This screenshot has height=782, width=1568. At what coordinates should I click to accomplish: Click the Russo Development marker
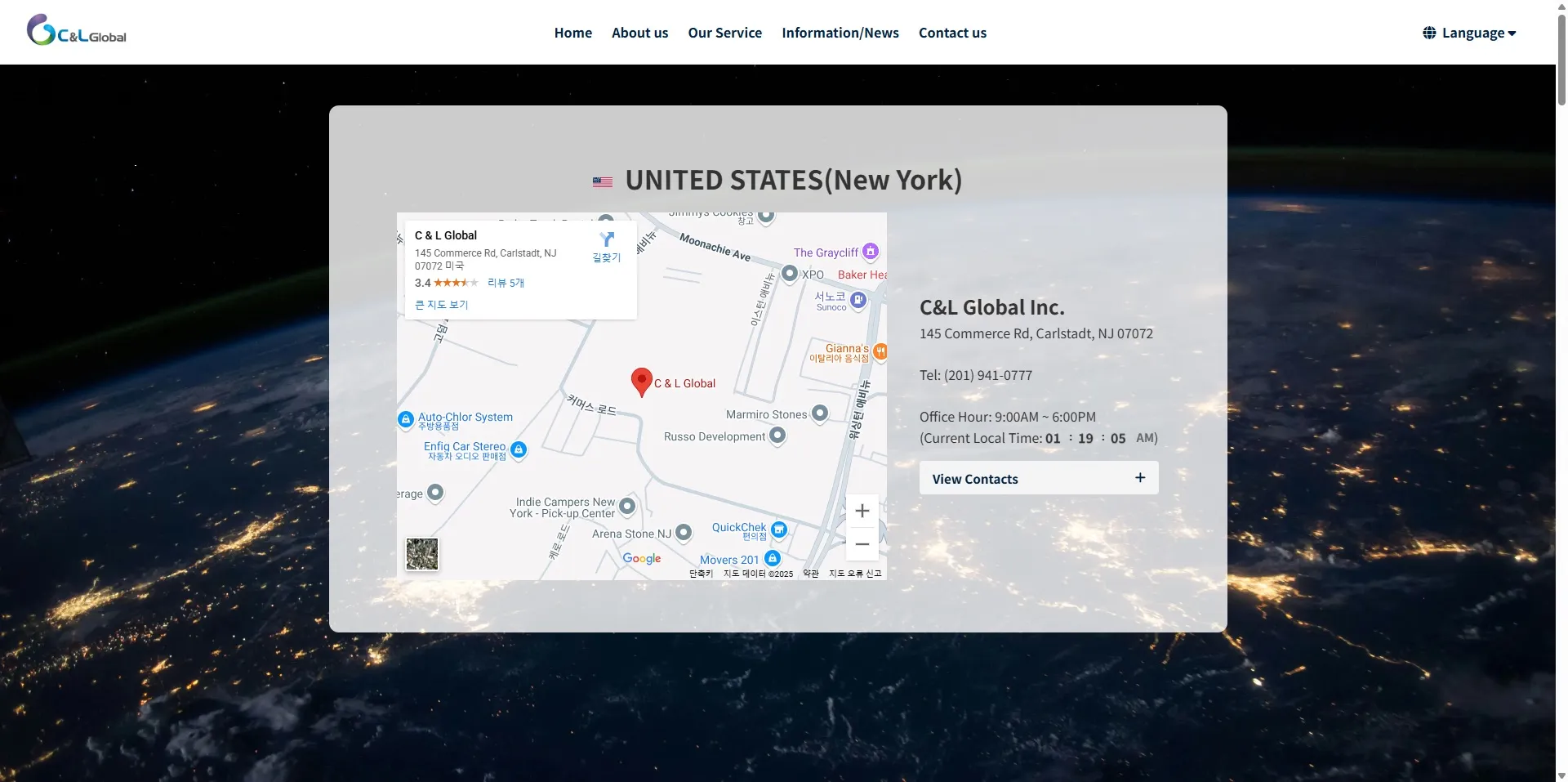(x=777, y=435)
